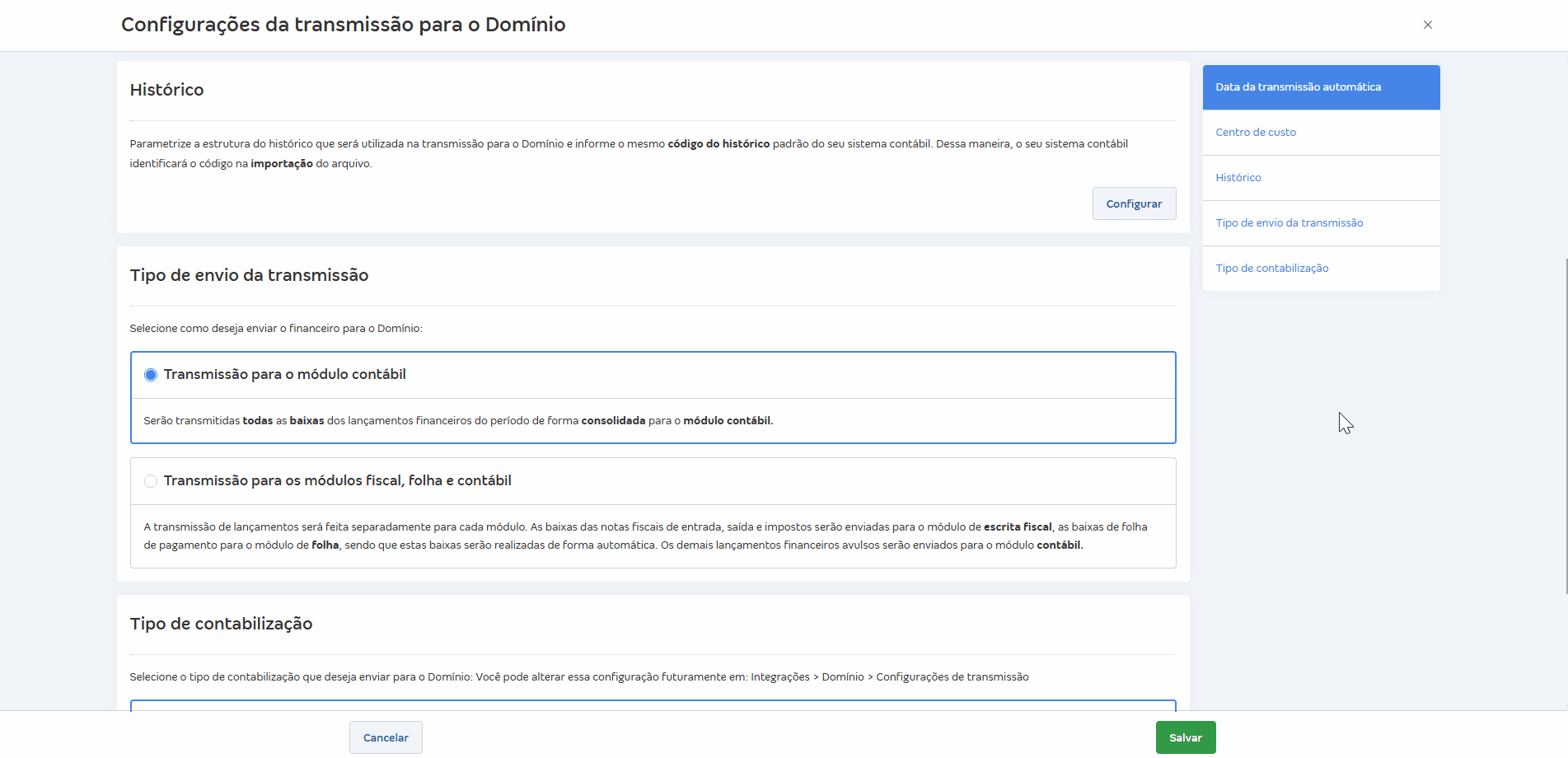1568x758 pixels.
Task: Cancel changes with the Cancelar button
Action: coord(385,737)
